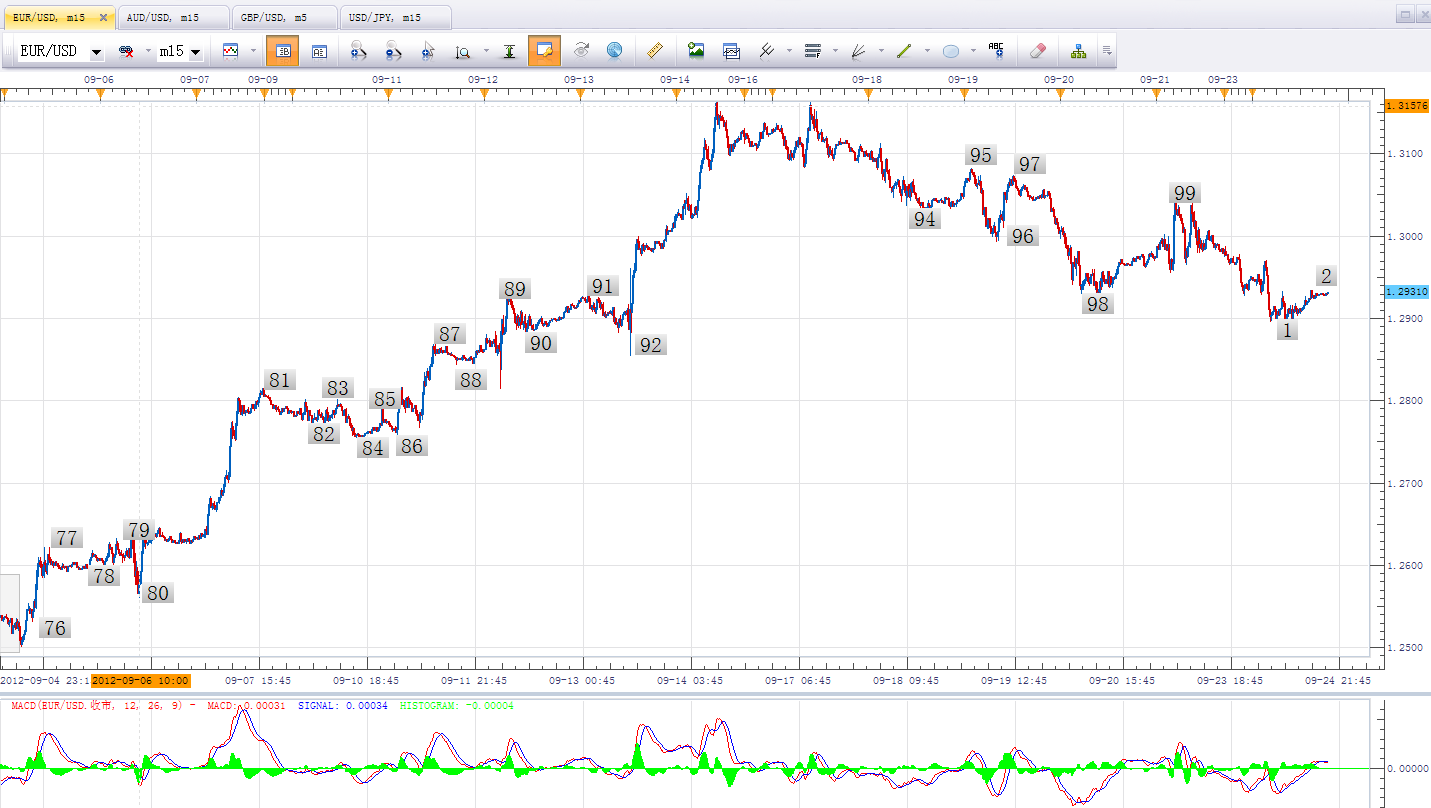Viewport: 1431px width, 808px height.
Task: Select the pitchfork drawing tool
Action: 767,51
